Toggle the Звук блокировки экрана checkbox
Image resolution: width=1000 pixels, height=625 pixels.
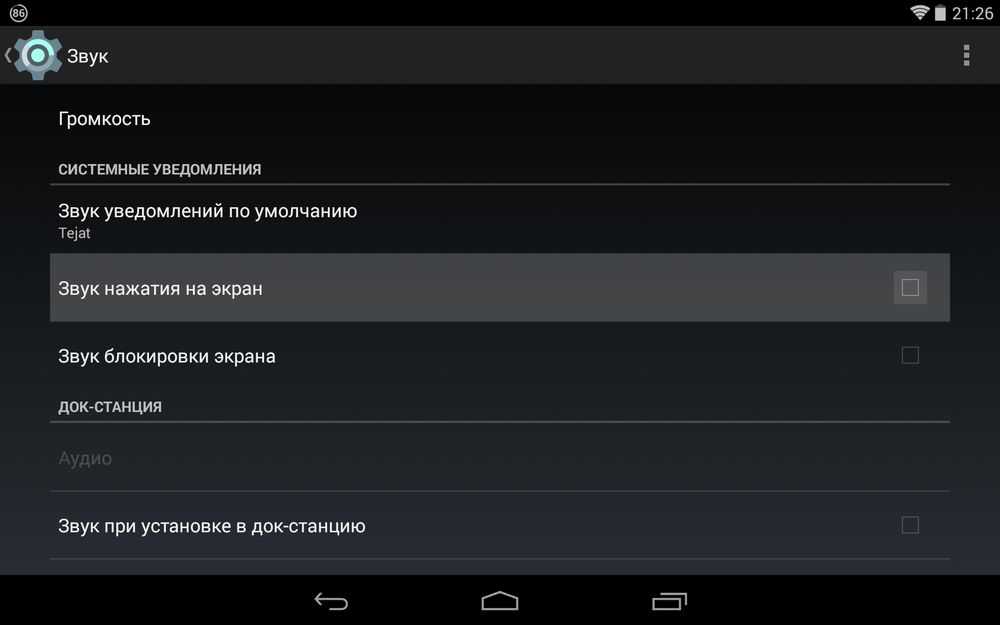[x=910, y=355]
